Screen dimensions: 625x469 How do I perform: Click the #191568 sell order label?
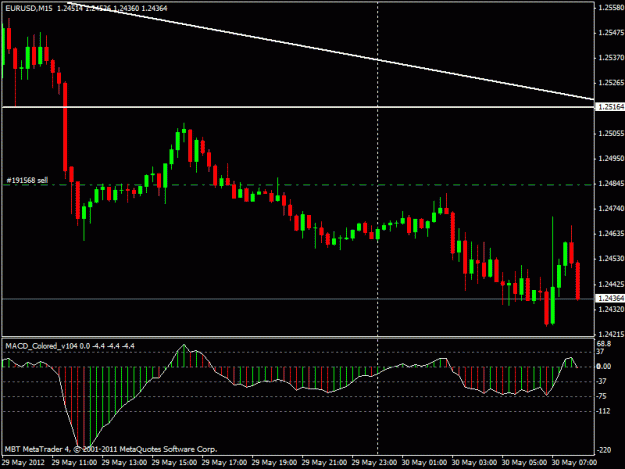point(27,181)
